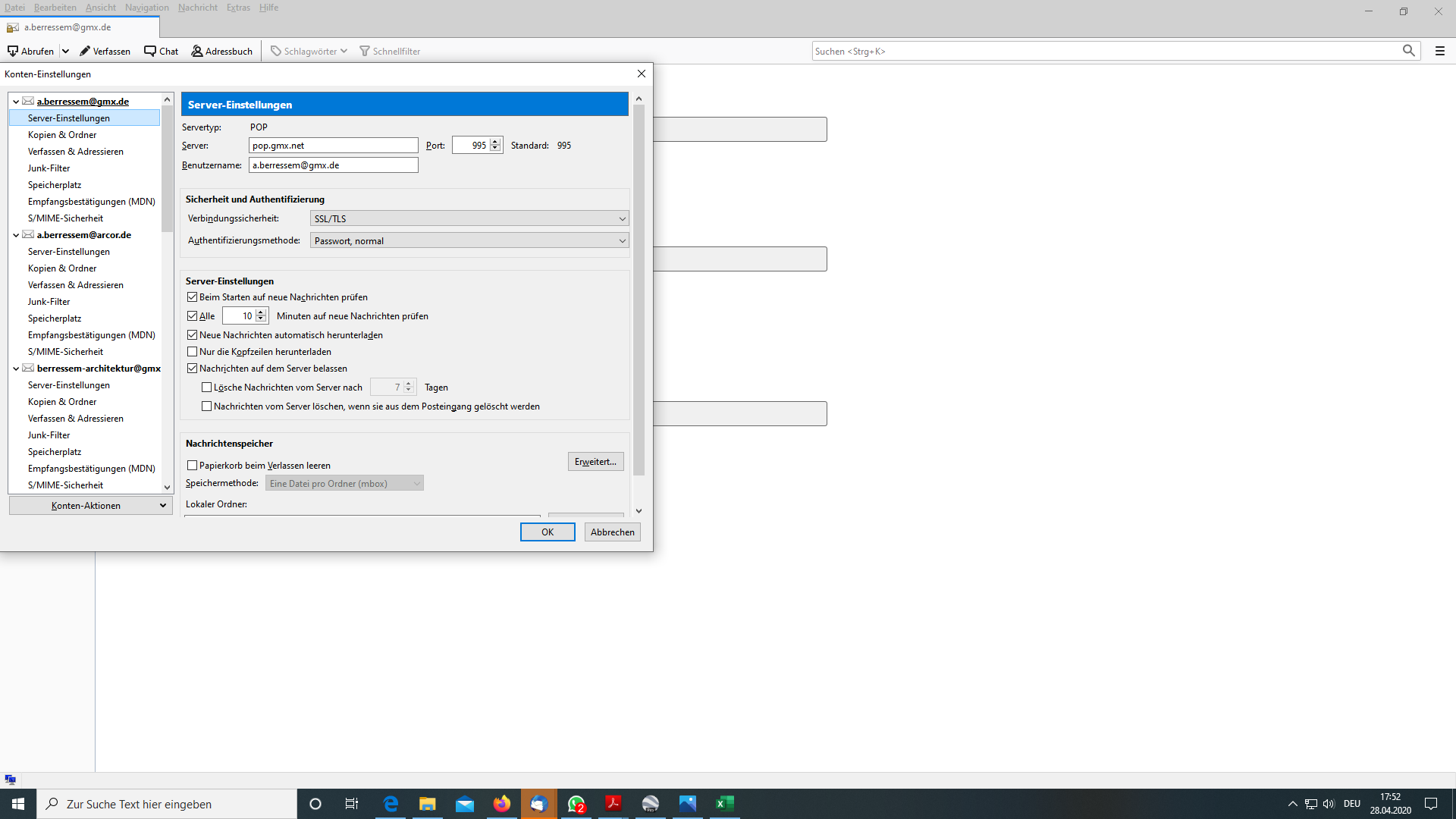Open the Authentifizierungsmethode dropdown

[469, 240]
